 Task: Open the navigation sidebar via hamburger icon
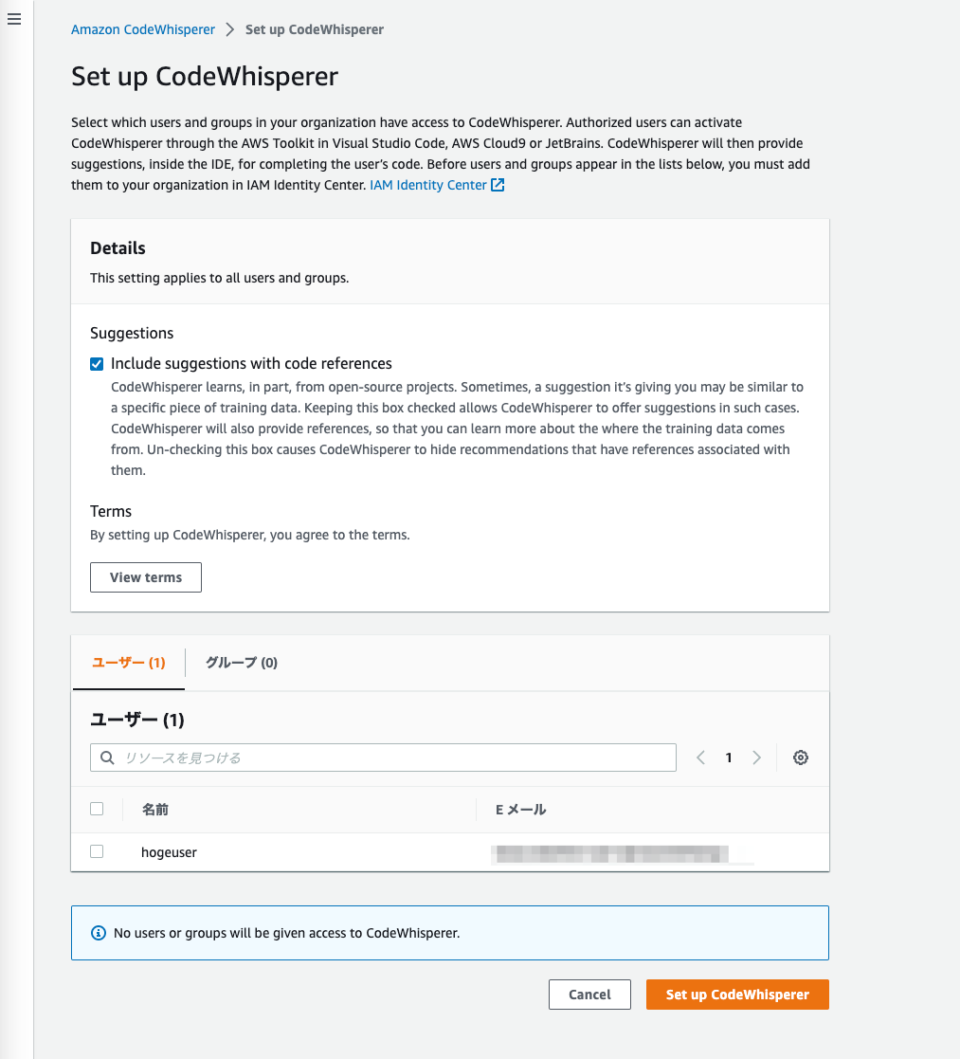14,18
